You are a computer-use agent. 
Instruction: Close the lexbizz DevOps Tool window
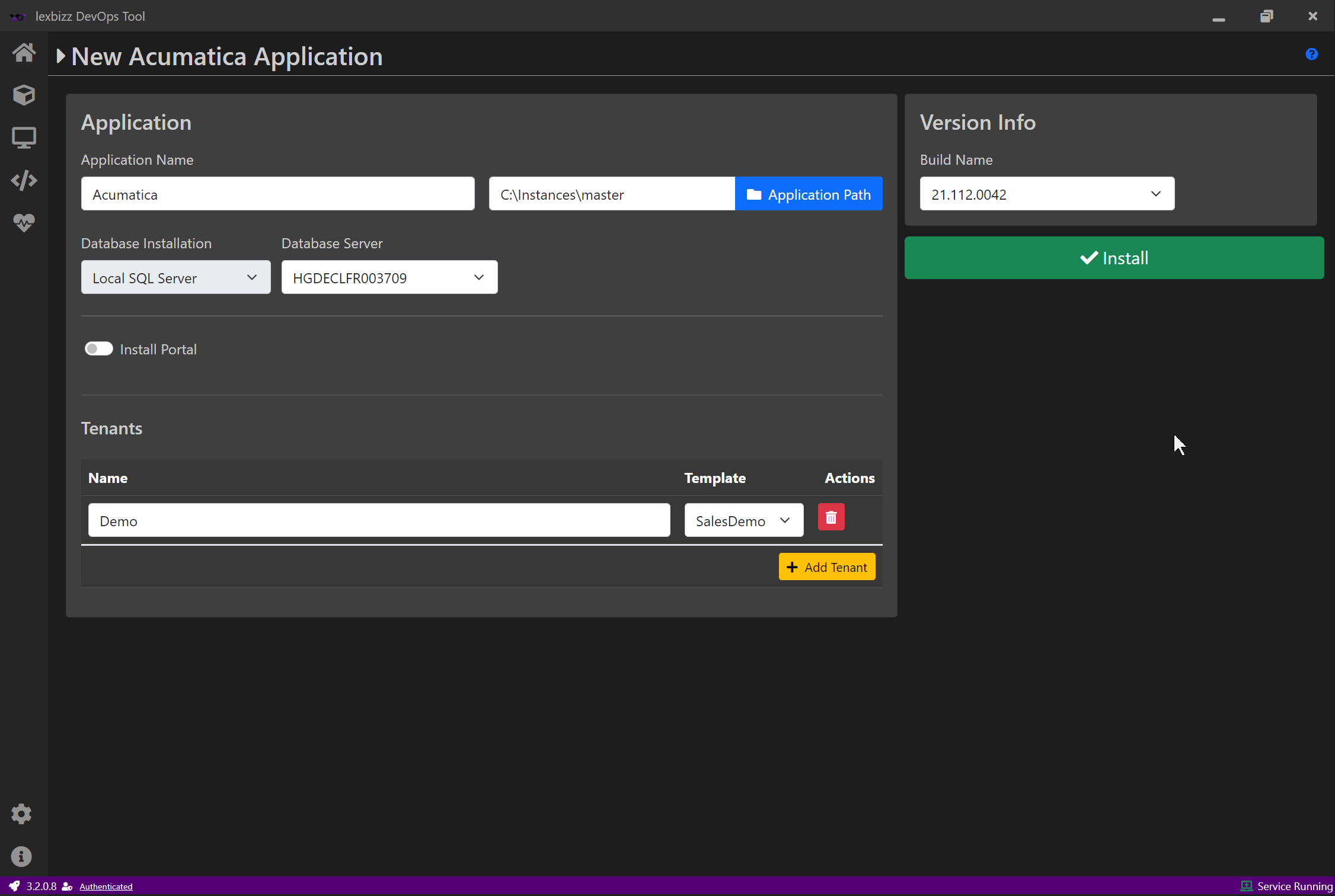pyautogui.click(x=1312, y=16)
